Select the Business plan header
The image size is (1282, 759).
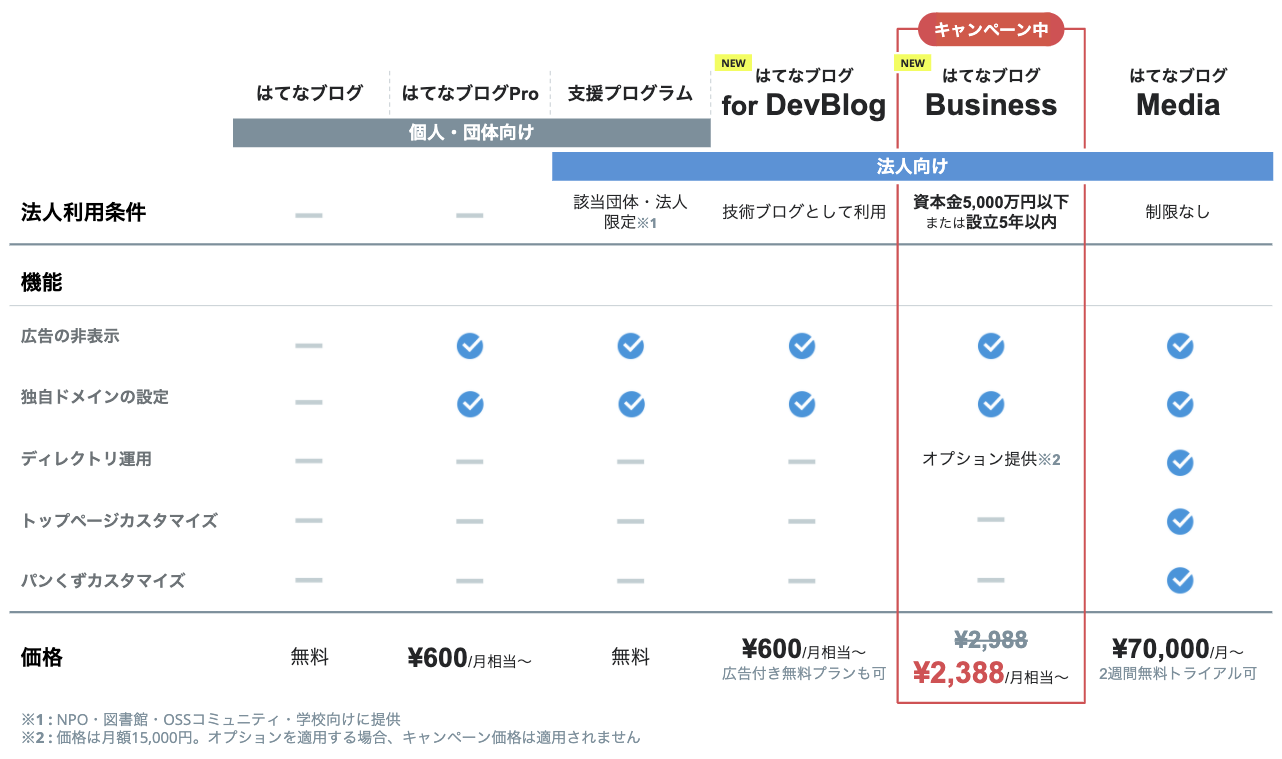point(991,93)
